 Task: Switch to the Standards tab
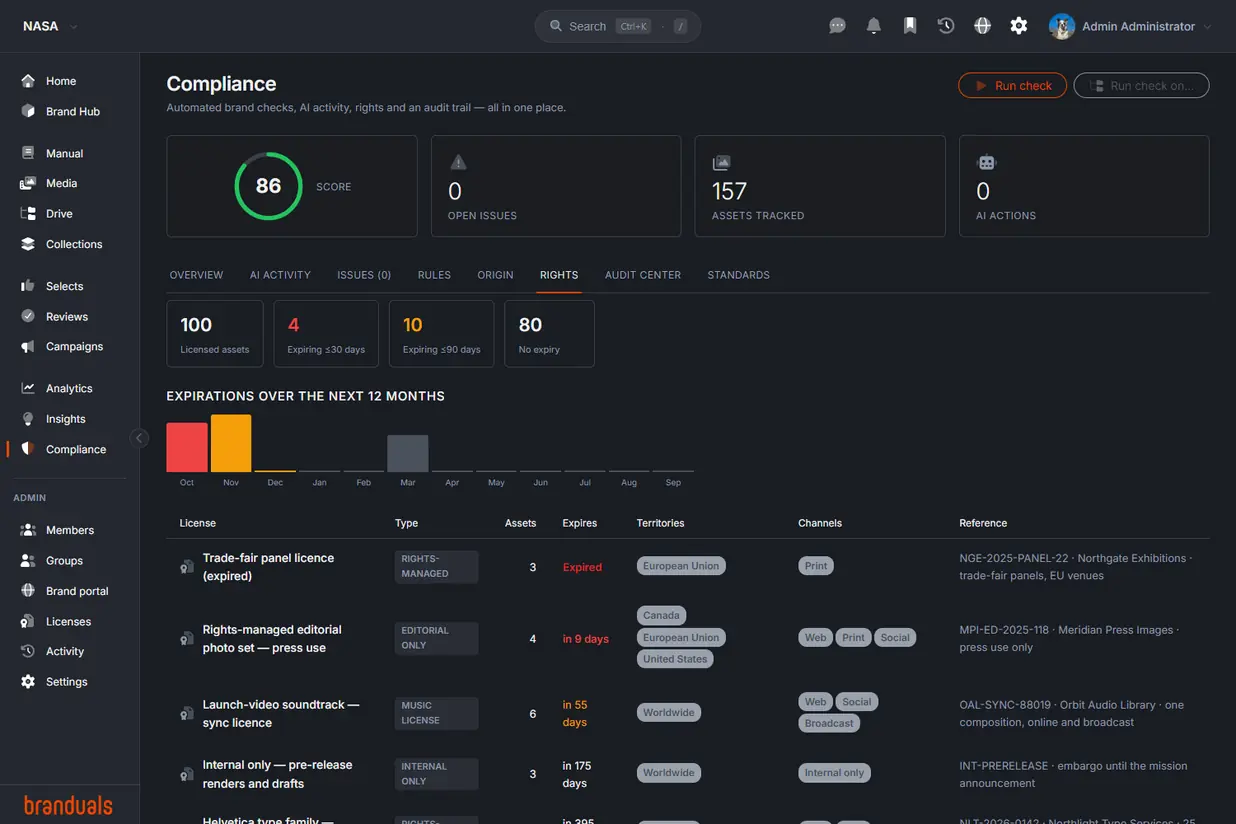(x=738, y=275)
